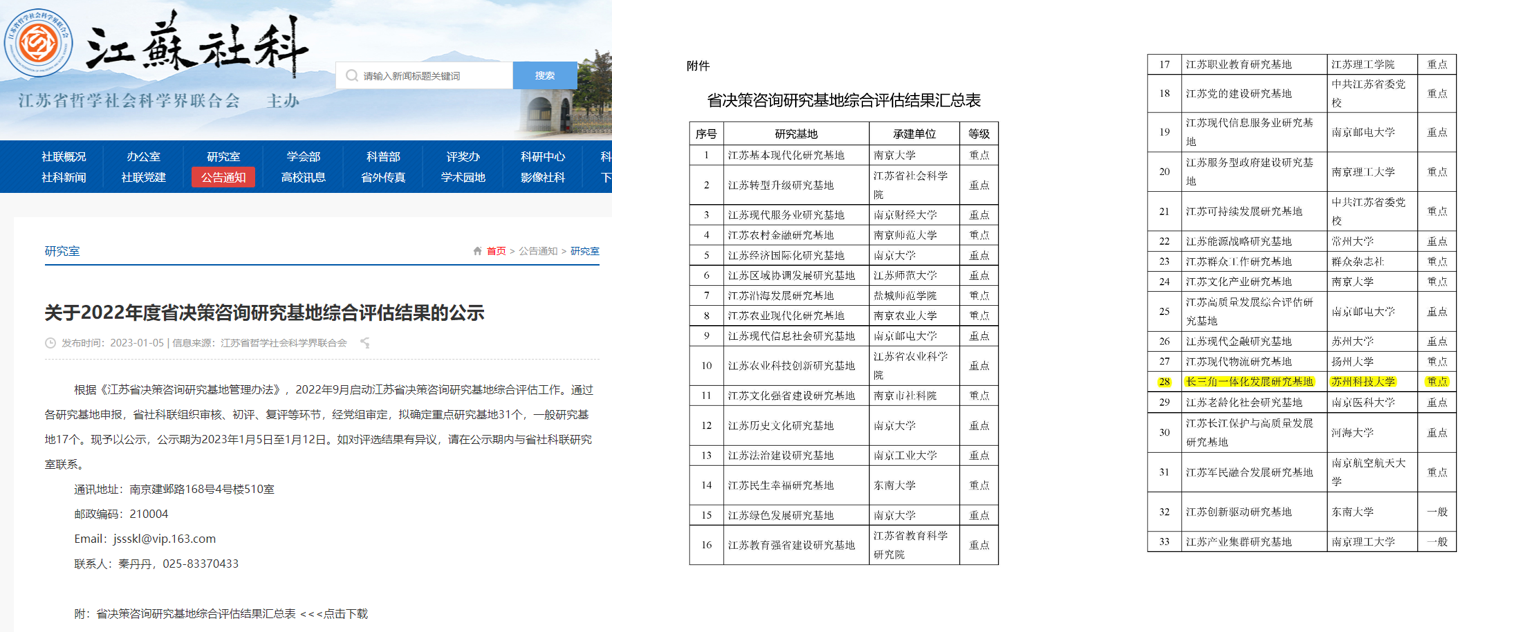Open the 科研中心 navigation item

pos(543,156)
